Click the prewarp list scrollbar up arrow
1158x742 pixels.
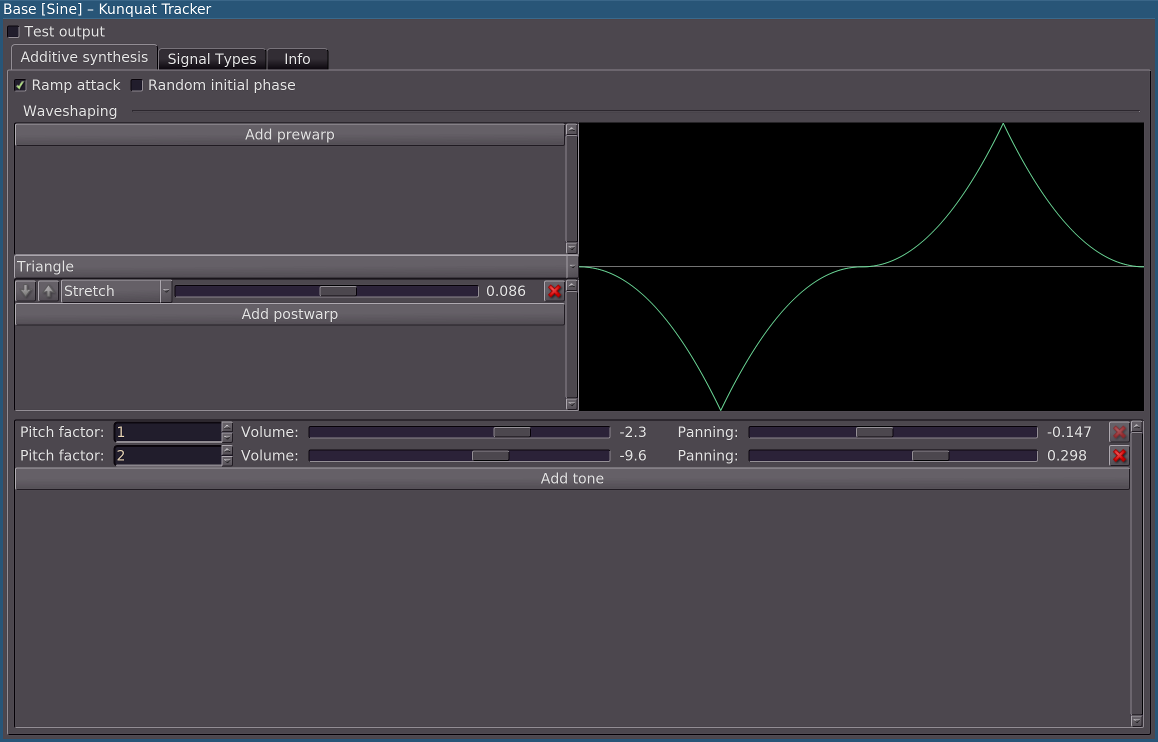(x=572, y=129)
